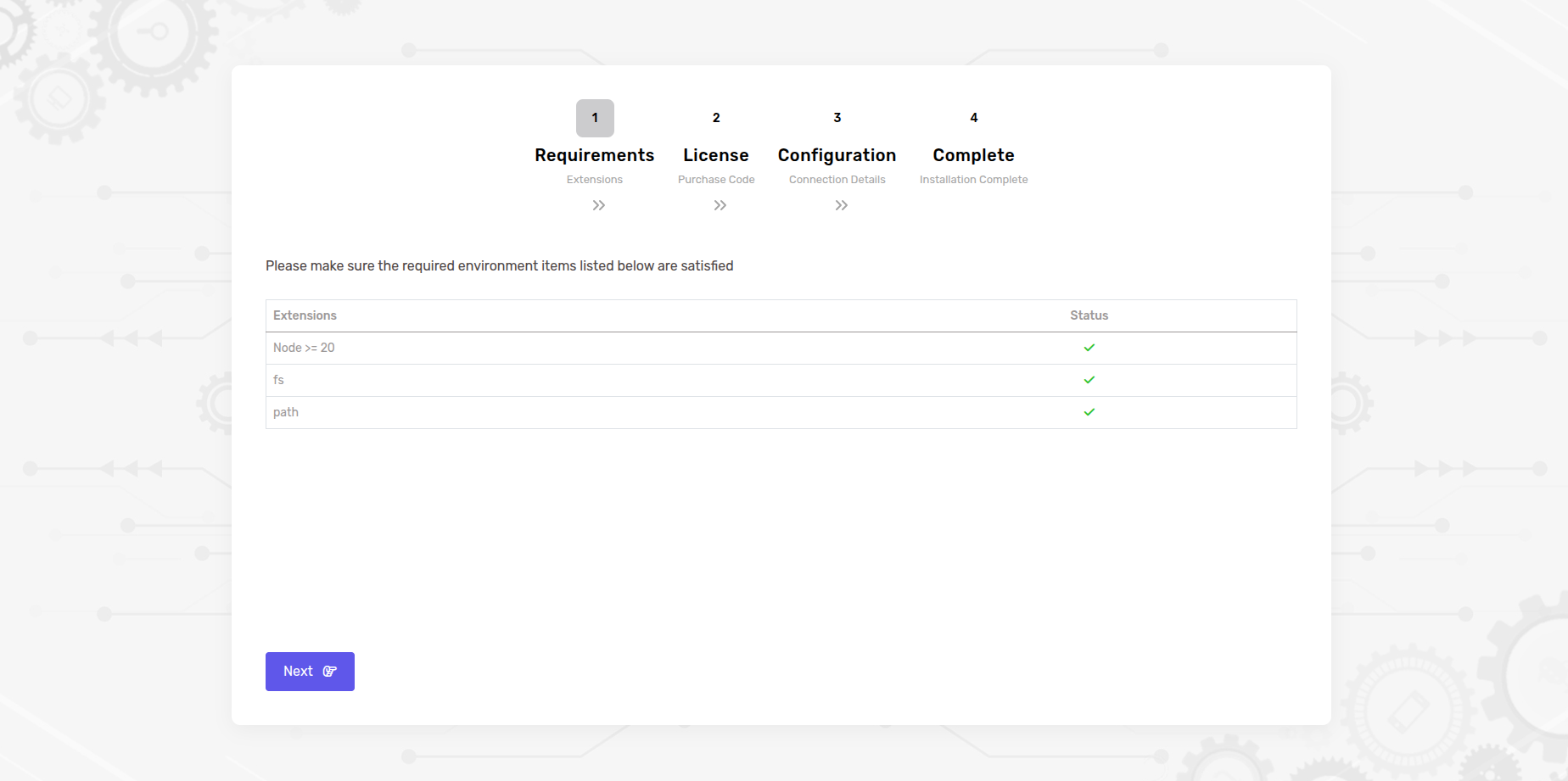Open the Configuration step heading
The width and height of the screenshot is (1568, 781).
tap(837, 155)
